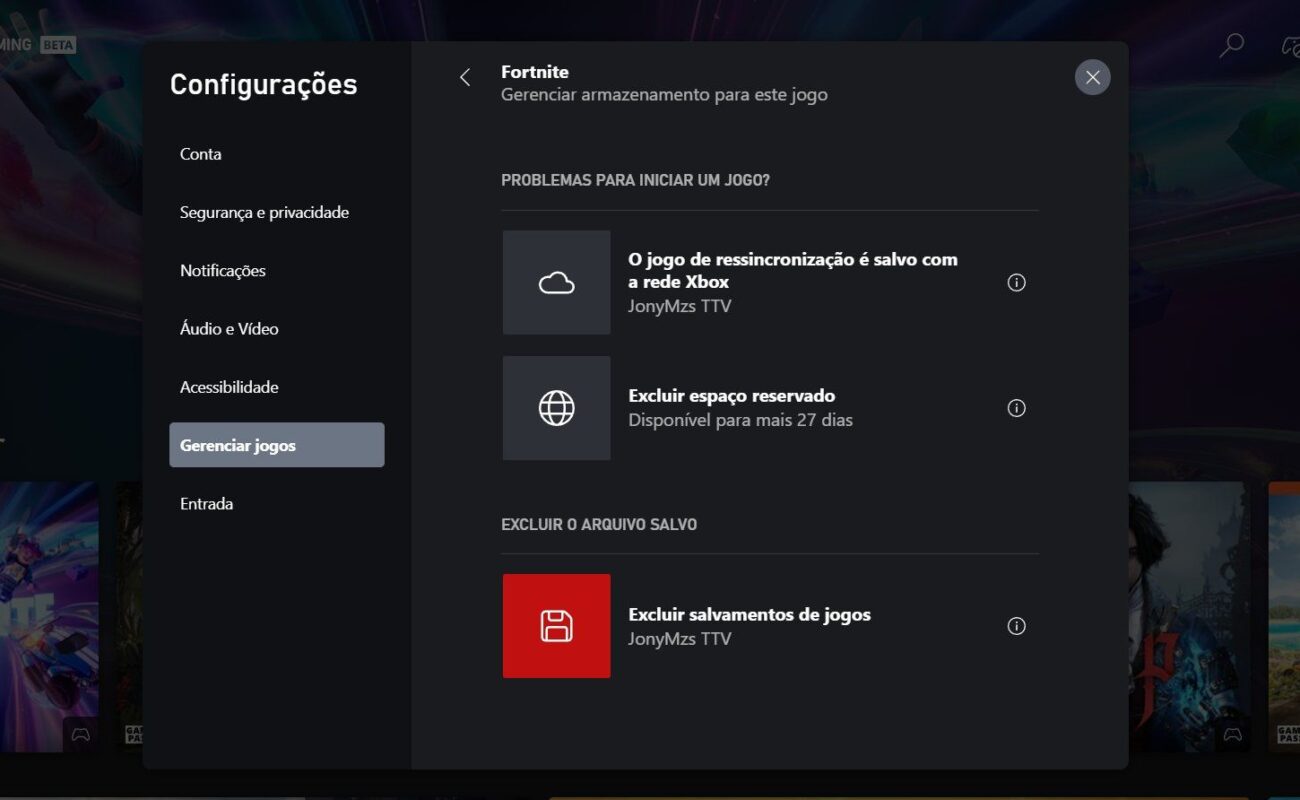The width and height of the screenshot is (1300, 800).
Task: Close the settings dialog with X button
Action: 1092,77
